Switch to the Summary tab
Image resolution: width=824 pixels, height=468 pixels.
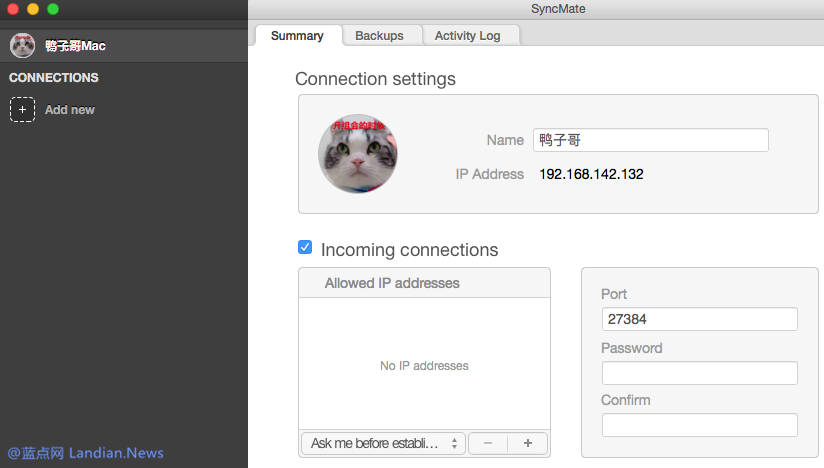click(x=297, y=35)
